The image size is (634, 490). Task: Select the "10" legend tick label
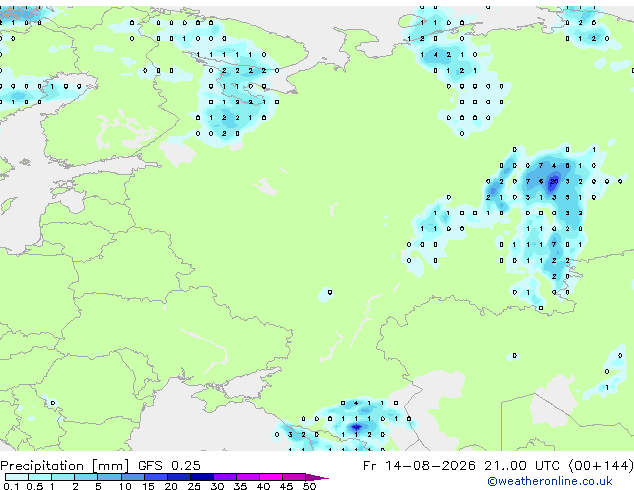125,486
